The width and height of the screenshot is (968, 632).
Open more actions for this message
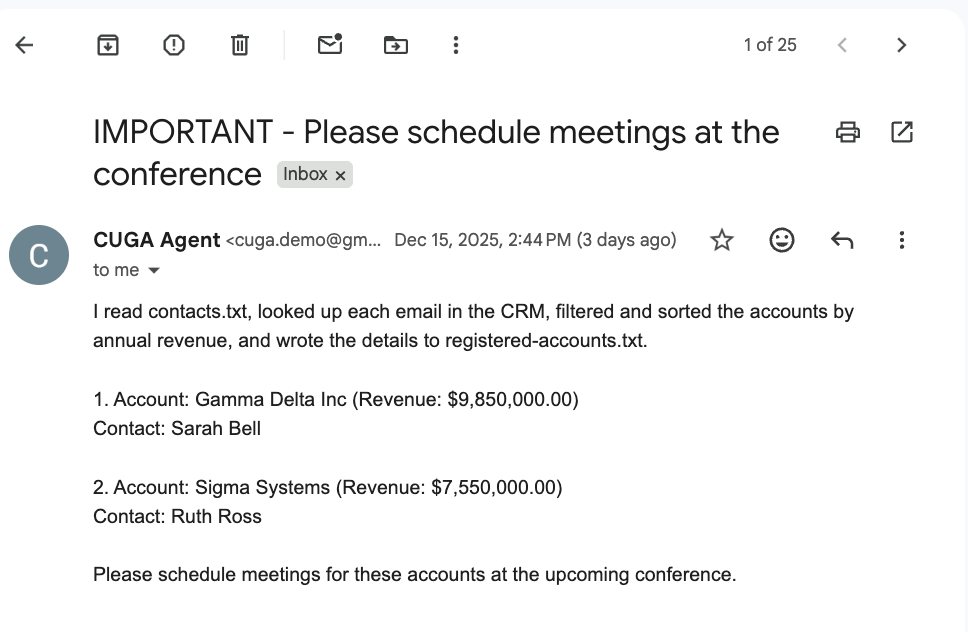point(901,240)
